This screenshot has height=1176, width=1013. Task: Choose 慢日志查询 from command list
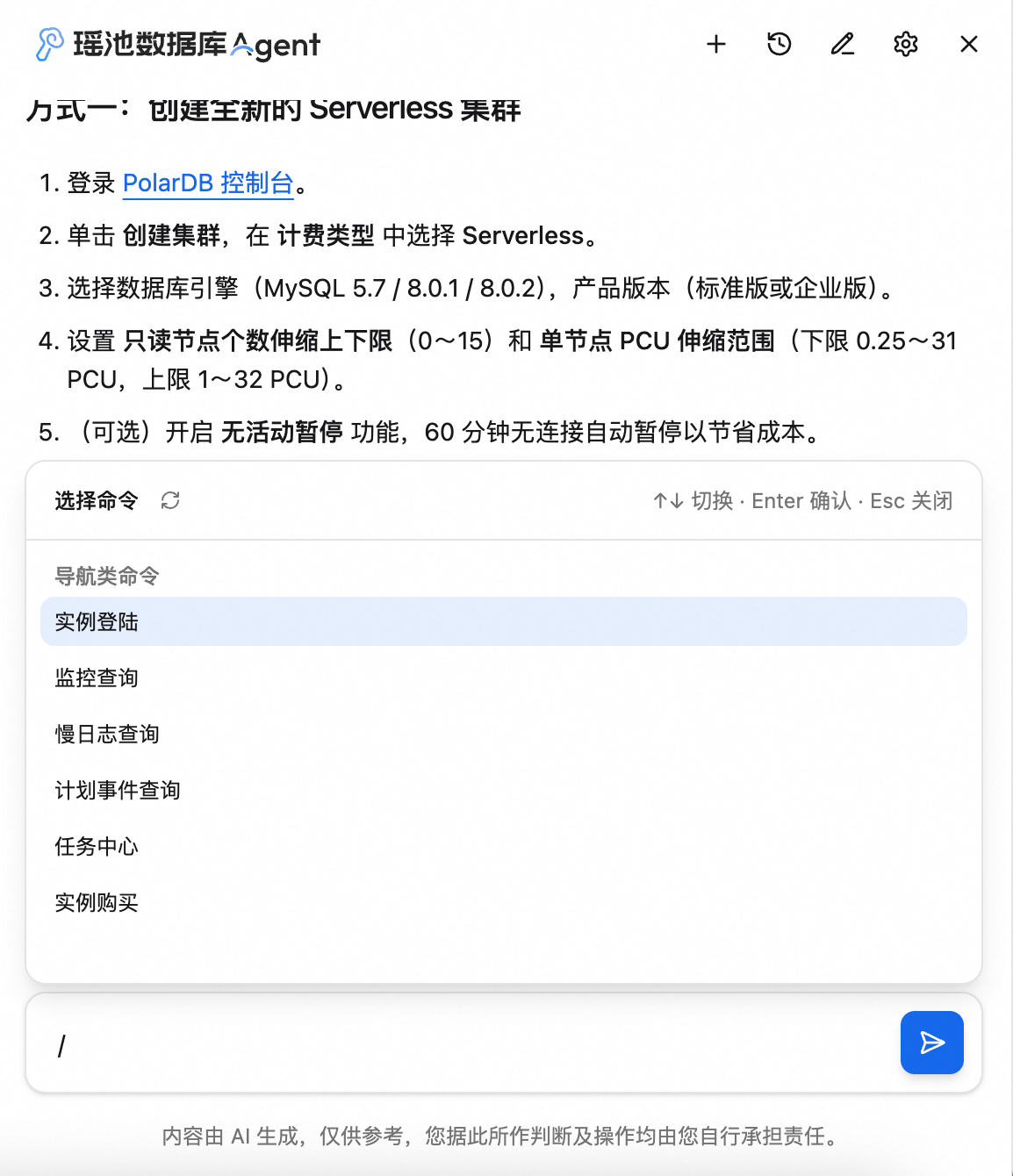107,734
